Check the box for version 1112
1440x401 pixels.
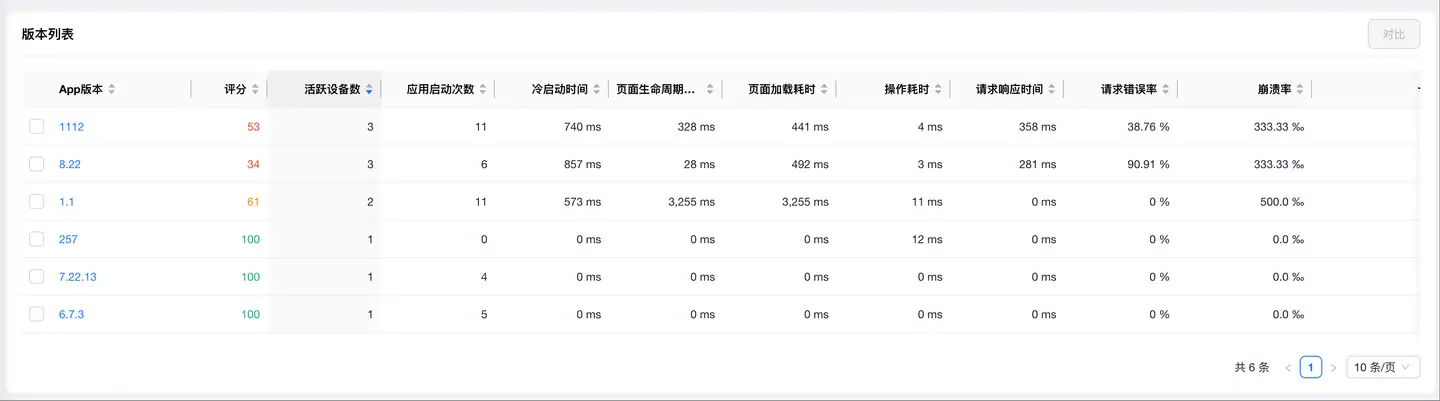pos(37,127)
